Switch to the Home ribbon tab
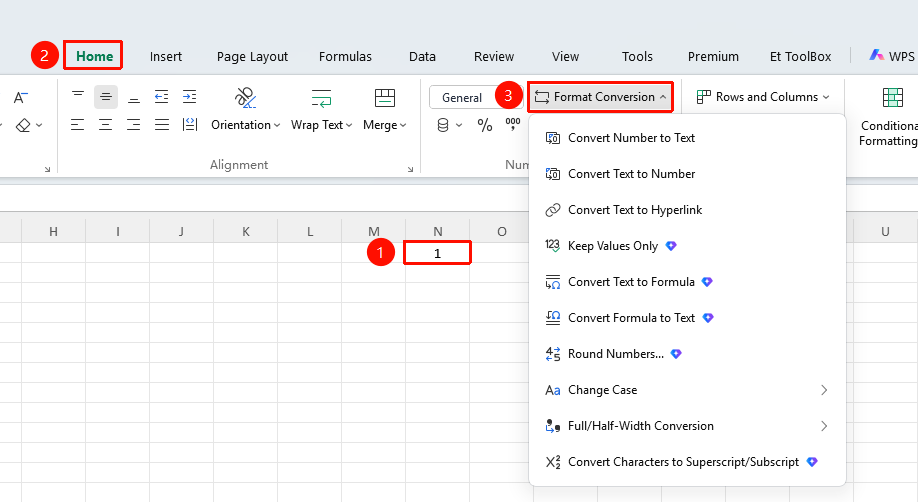 tap(94, 56)
